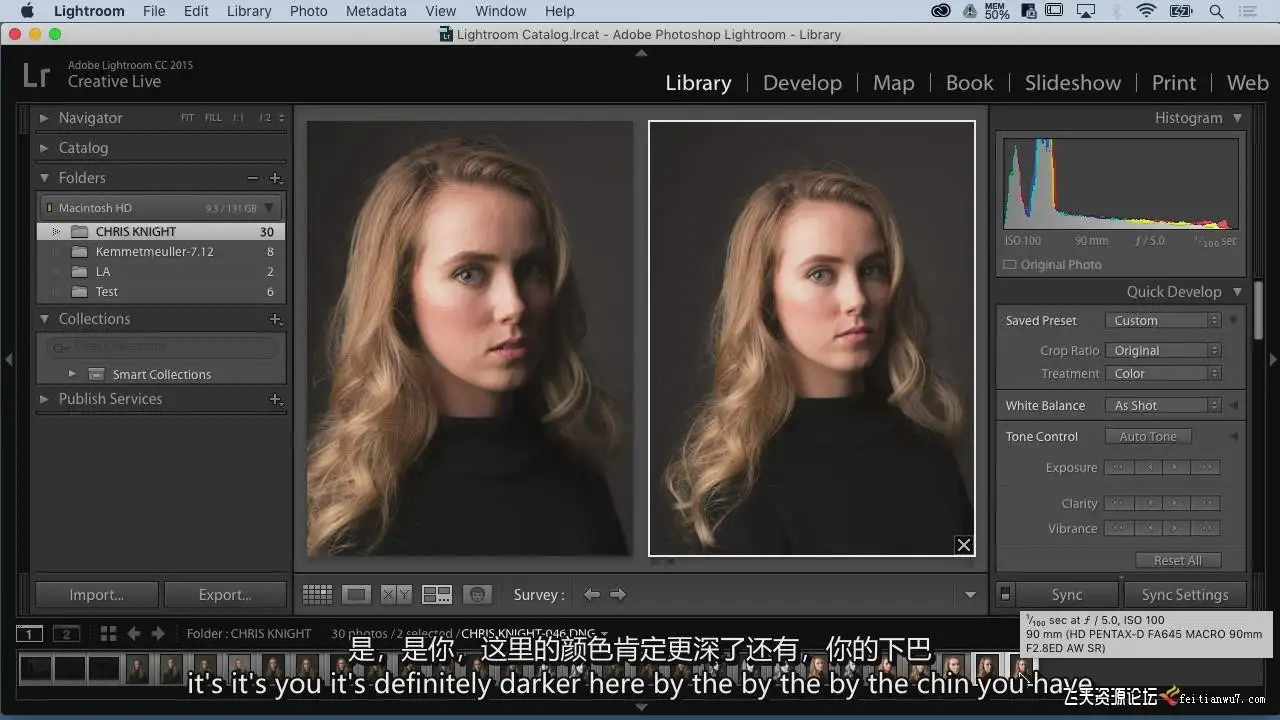Expand the Smart Collections set
This screenshot has height=720, width=1280.
pos(72,374)
